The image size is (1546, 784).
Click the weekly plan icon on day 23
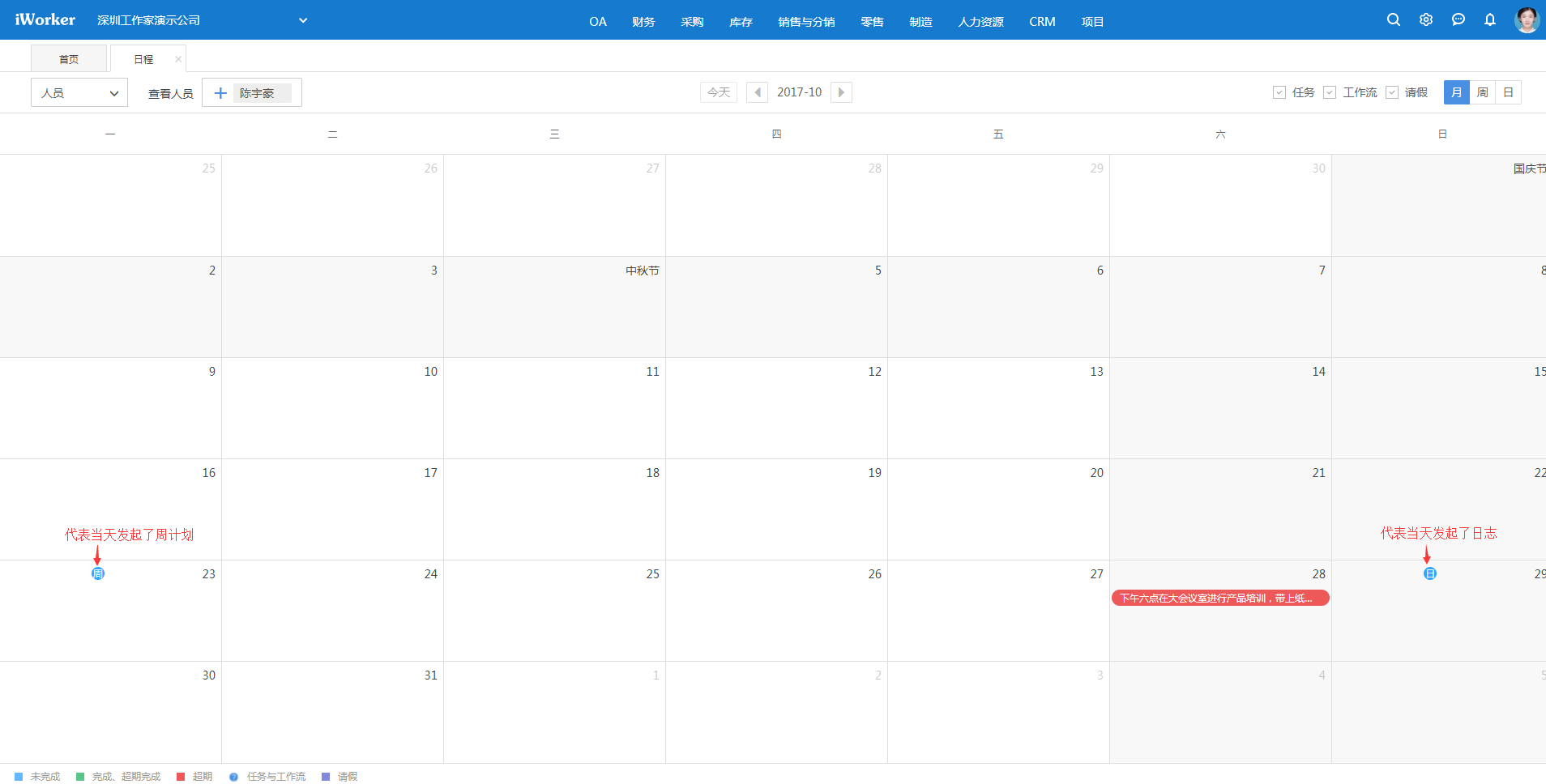click(x=98, y=573)
